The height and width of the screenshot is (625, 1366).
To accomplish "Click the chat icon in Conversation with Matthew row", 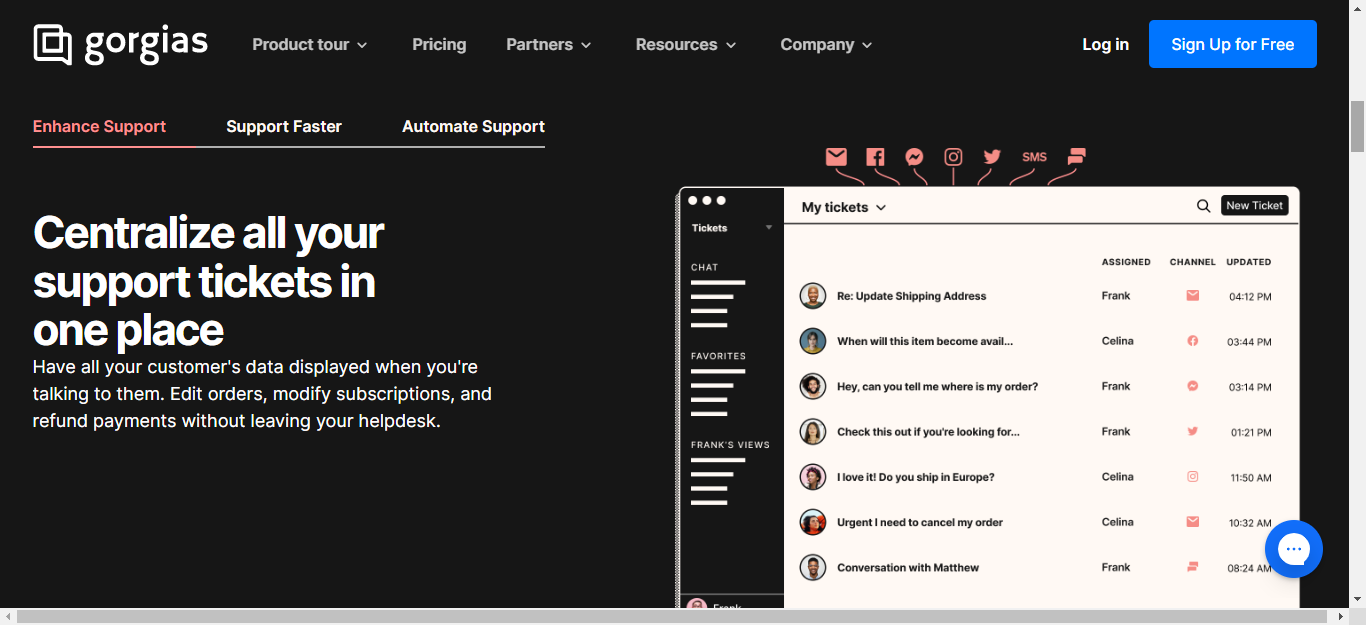I will point(1192,567).
